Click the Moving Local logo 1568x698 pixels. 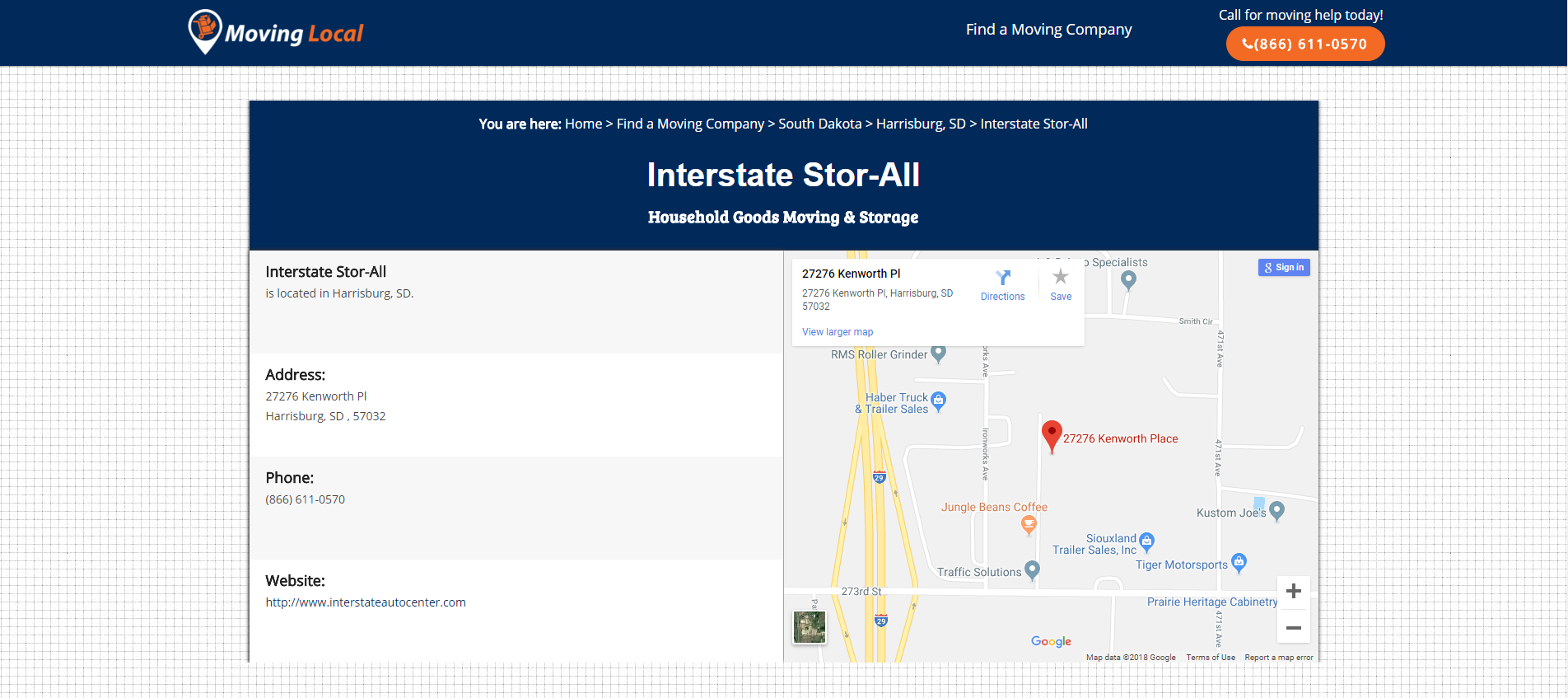pos(277,32)
